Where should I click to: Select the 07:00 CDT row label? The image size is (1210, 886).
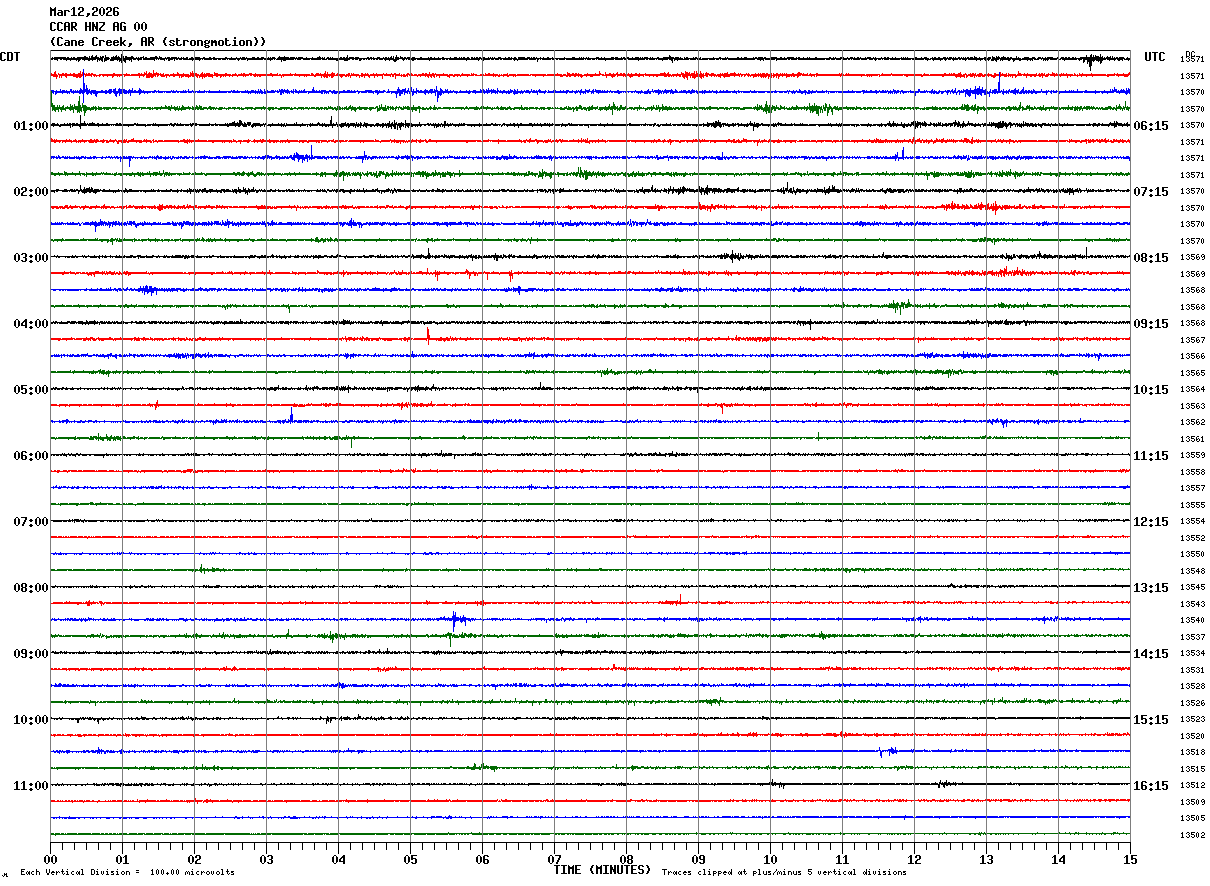click(31, 522)
